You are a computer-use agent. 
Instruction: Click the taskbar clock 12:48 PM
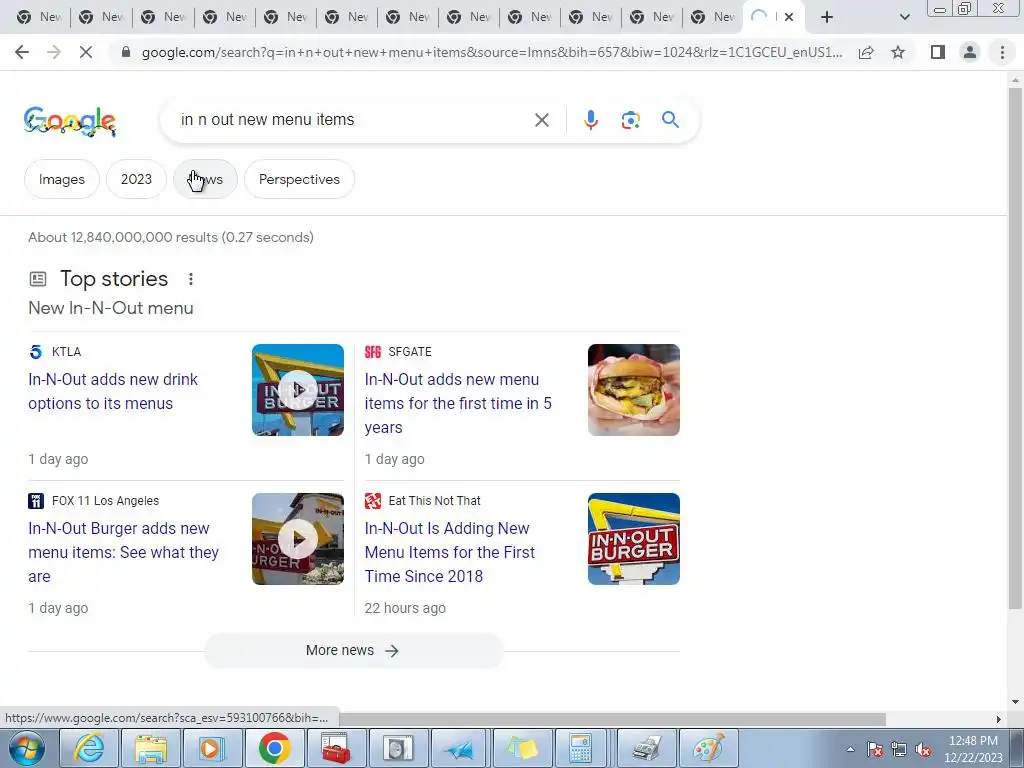(x=973, y=741)
